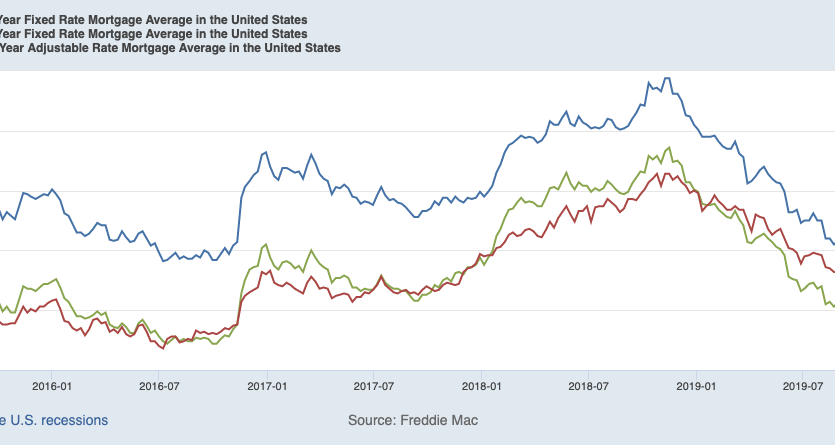Click the 2018-07 x-axis label
Screen dimensions: 835x445
click(588, 385)
